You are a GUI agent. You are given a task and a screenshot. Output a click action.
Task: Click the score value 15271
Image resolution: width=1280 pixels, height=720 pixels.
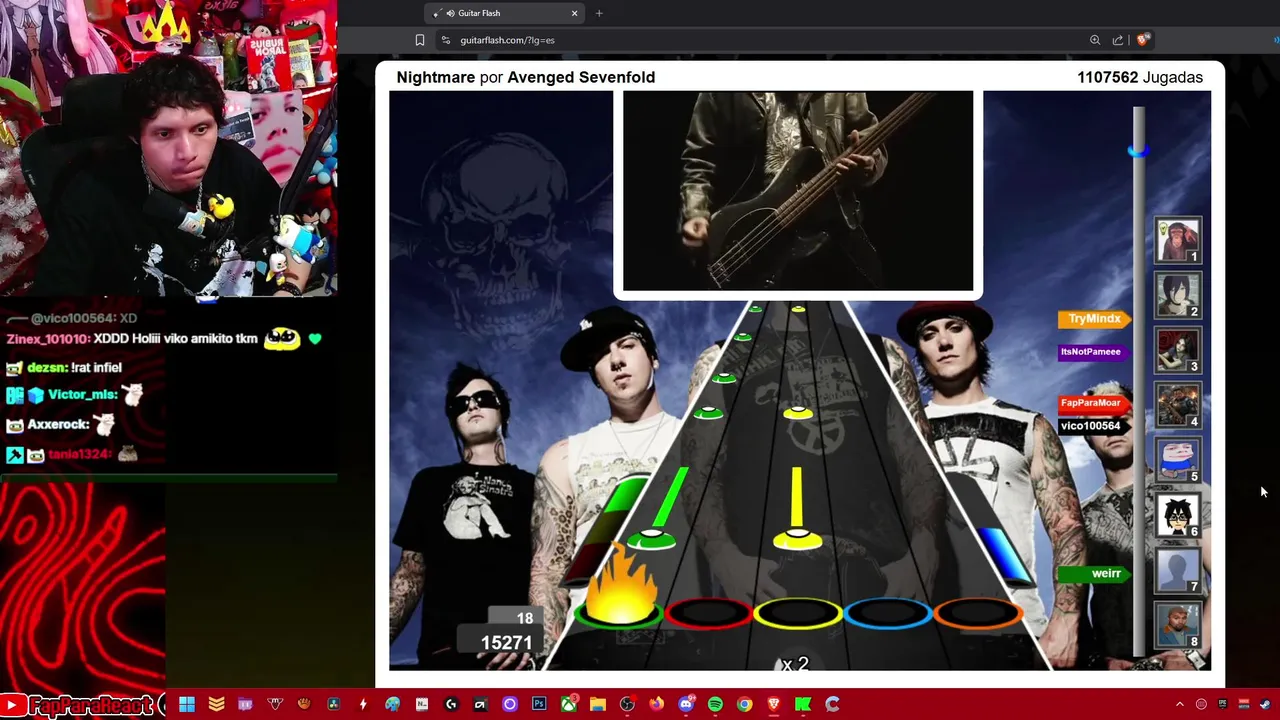tap(506, 643)
